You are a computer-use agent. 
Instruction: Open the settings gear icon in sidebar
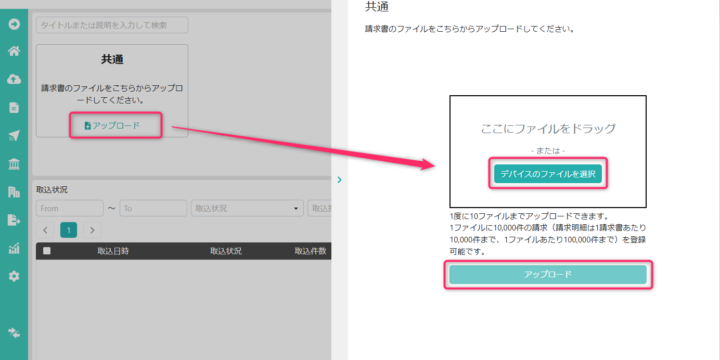click(14, 276)
